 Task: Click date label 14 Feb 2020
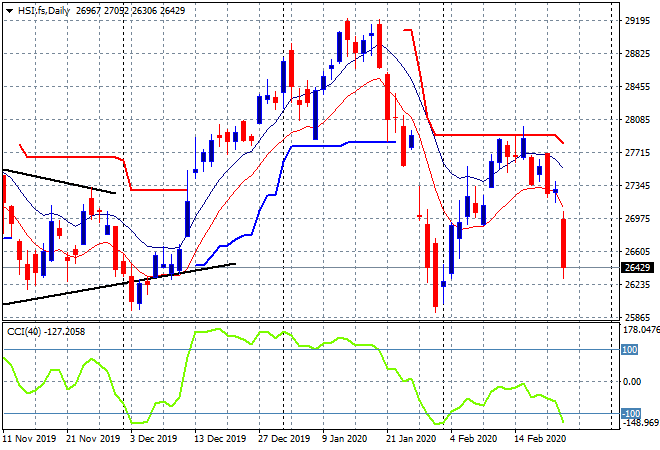coord(540,439)
